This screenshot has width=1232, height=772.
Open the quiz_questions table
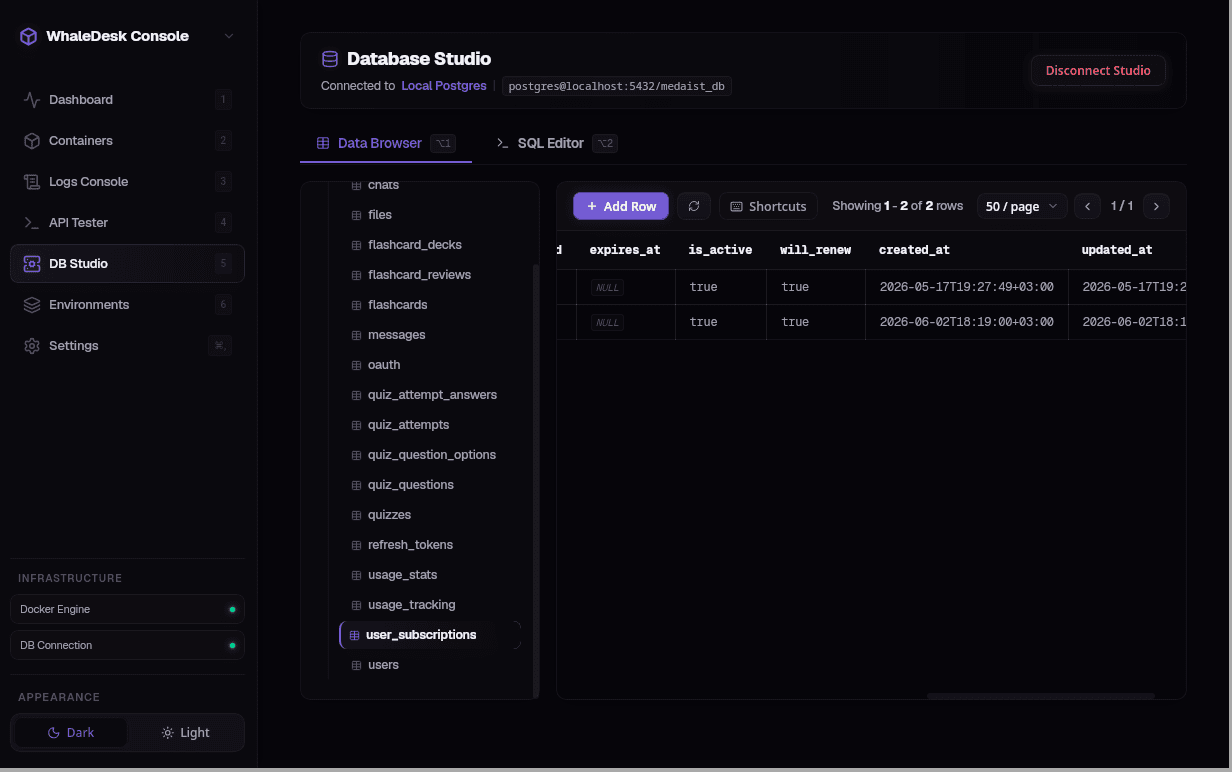(x=431, y=485)
